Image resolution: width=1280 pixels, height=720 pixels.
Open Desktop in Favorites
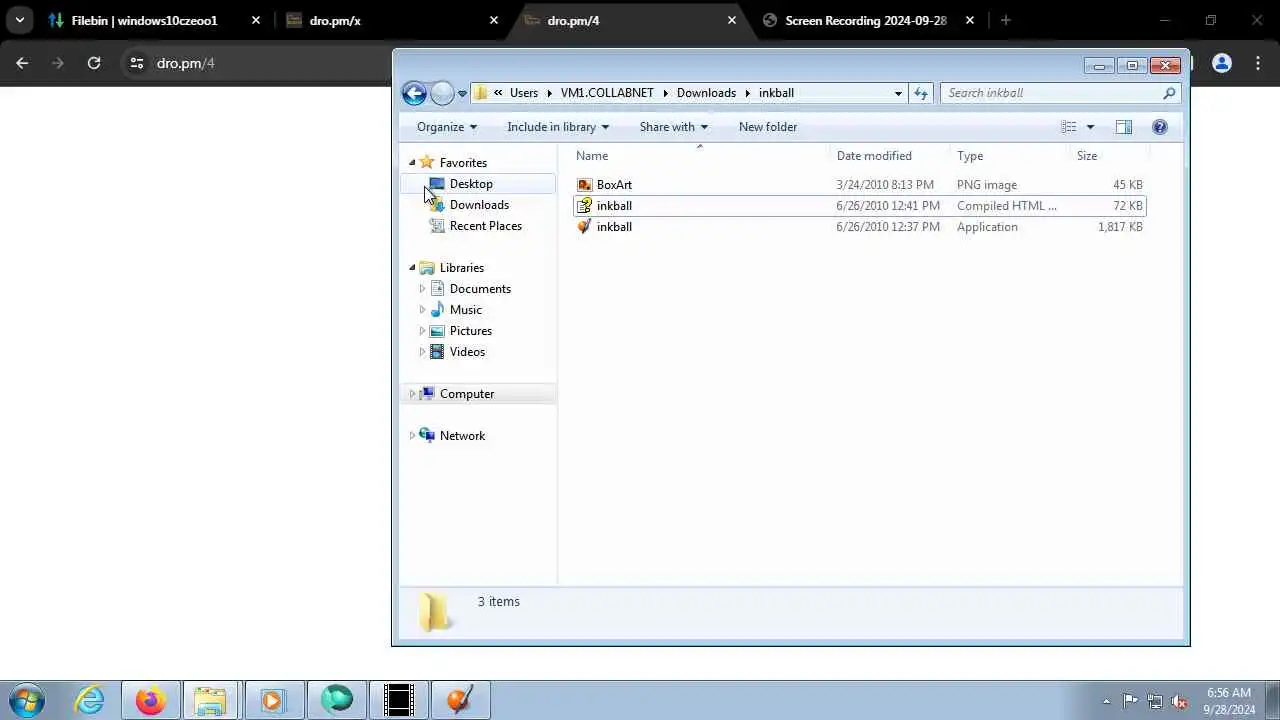click(x=471, y=184)
